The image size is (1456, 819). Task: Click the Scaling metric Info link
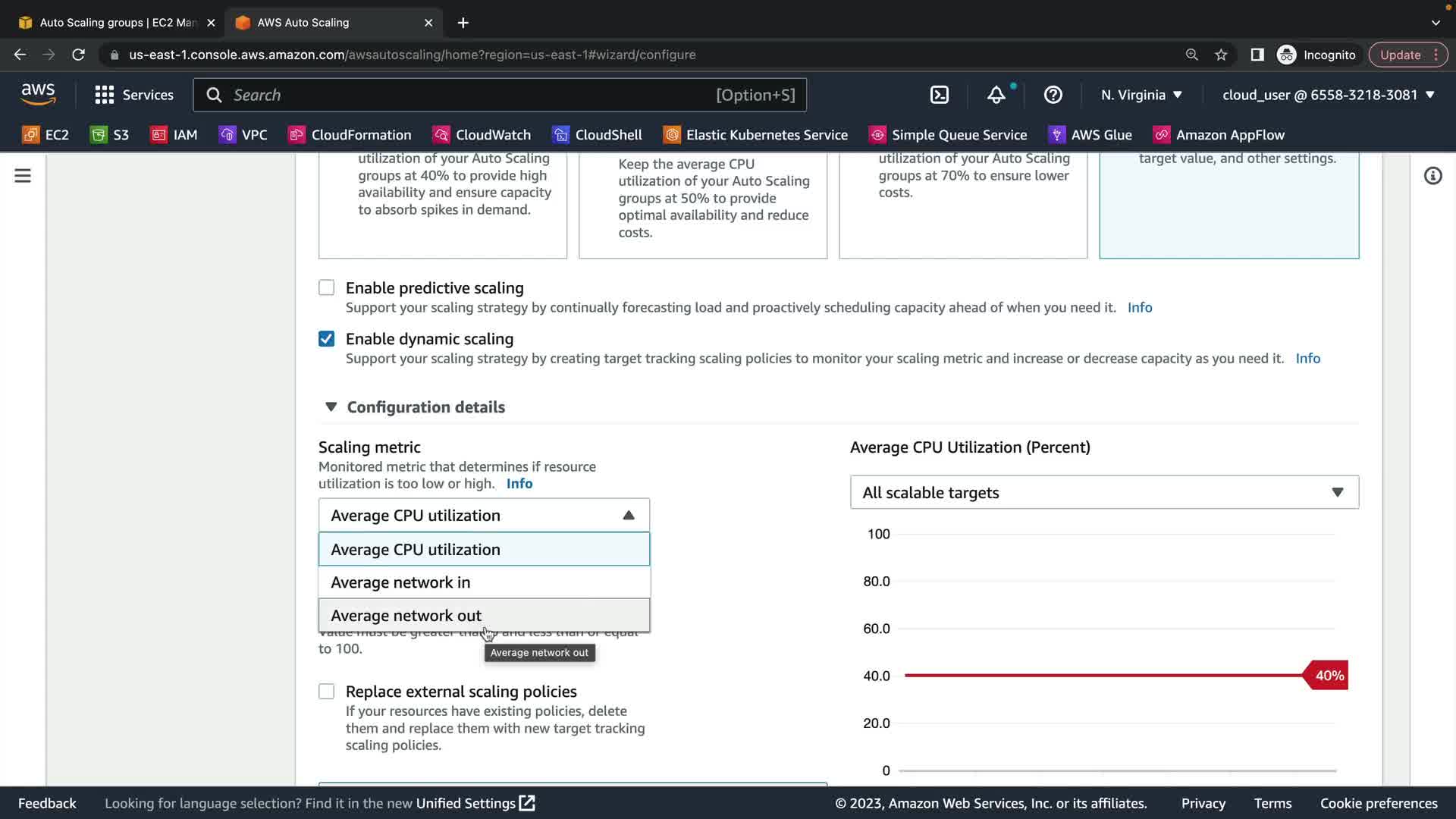click(x=519, y=484)
